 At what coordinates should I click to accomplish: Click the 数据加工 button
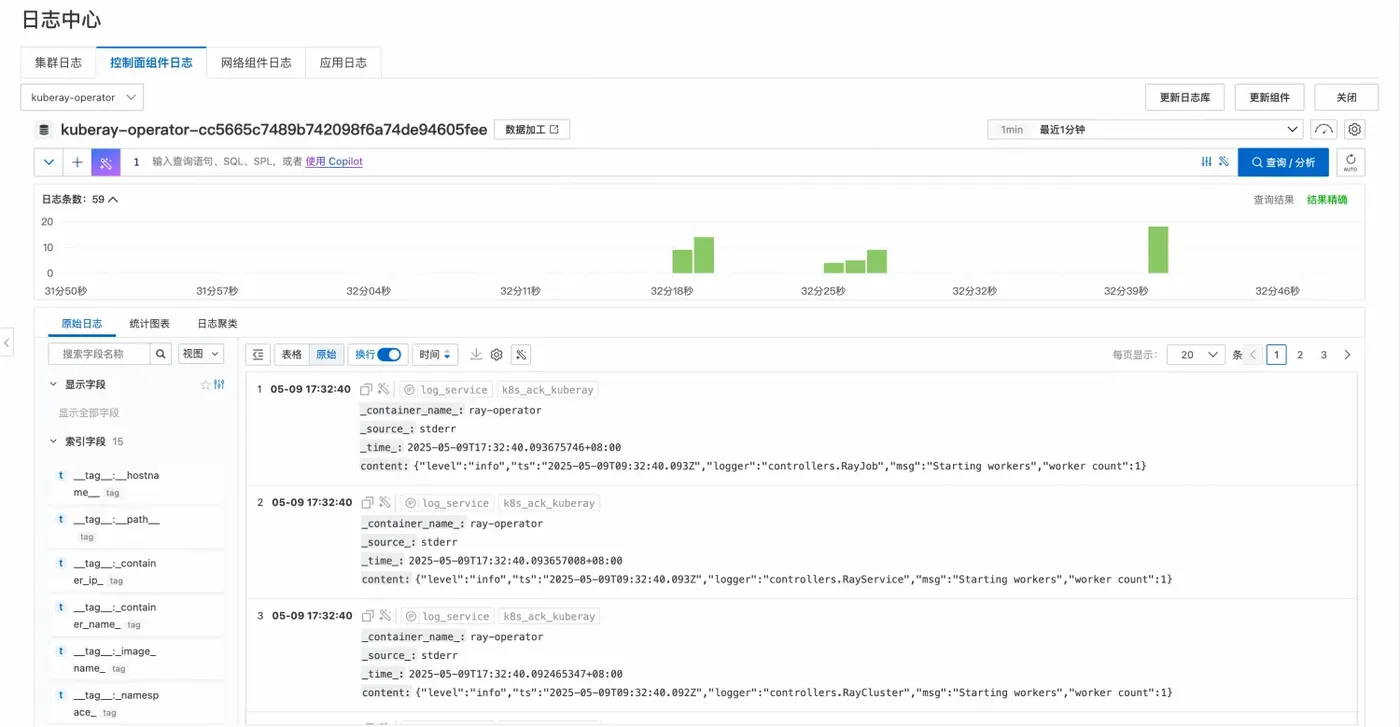tap(532, 130)
